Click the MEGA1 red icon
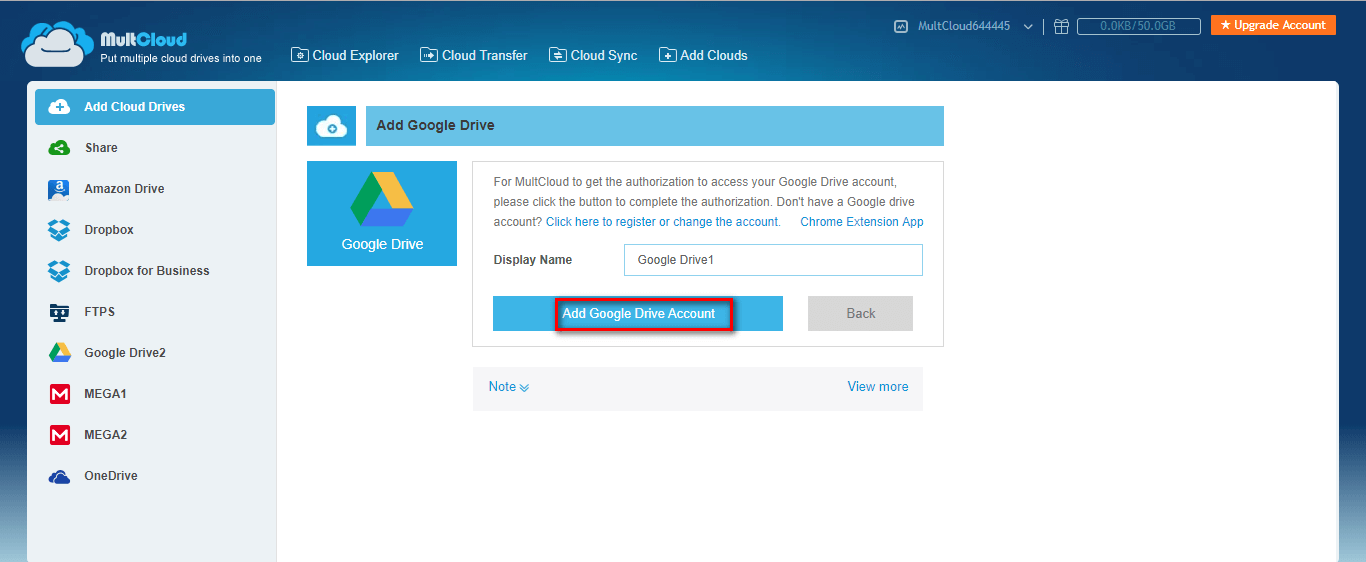 tap(59, 394)
